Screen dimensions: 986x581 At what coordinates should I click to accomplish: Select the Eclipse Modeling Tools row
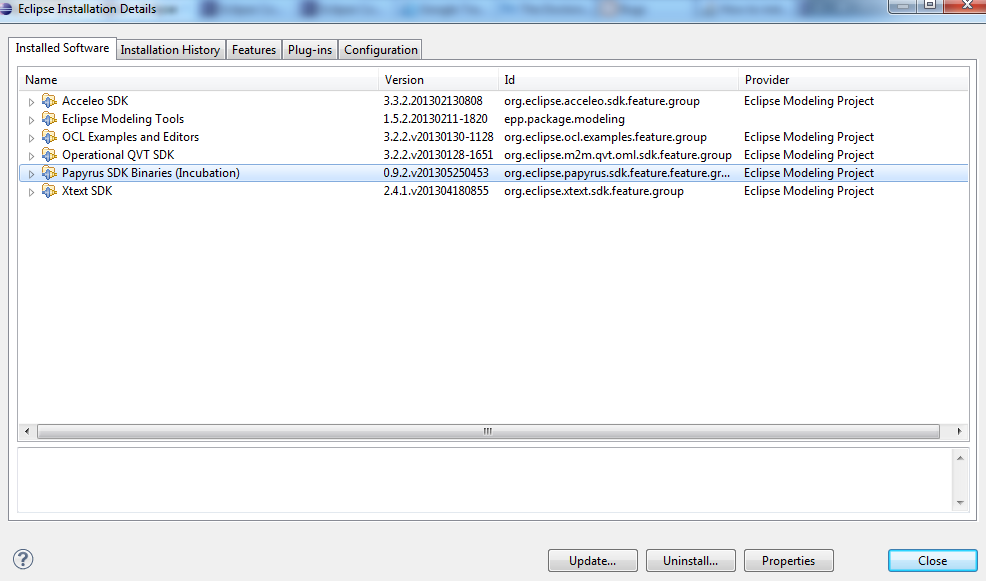(494, 119)
